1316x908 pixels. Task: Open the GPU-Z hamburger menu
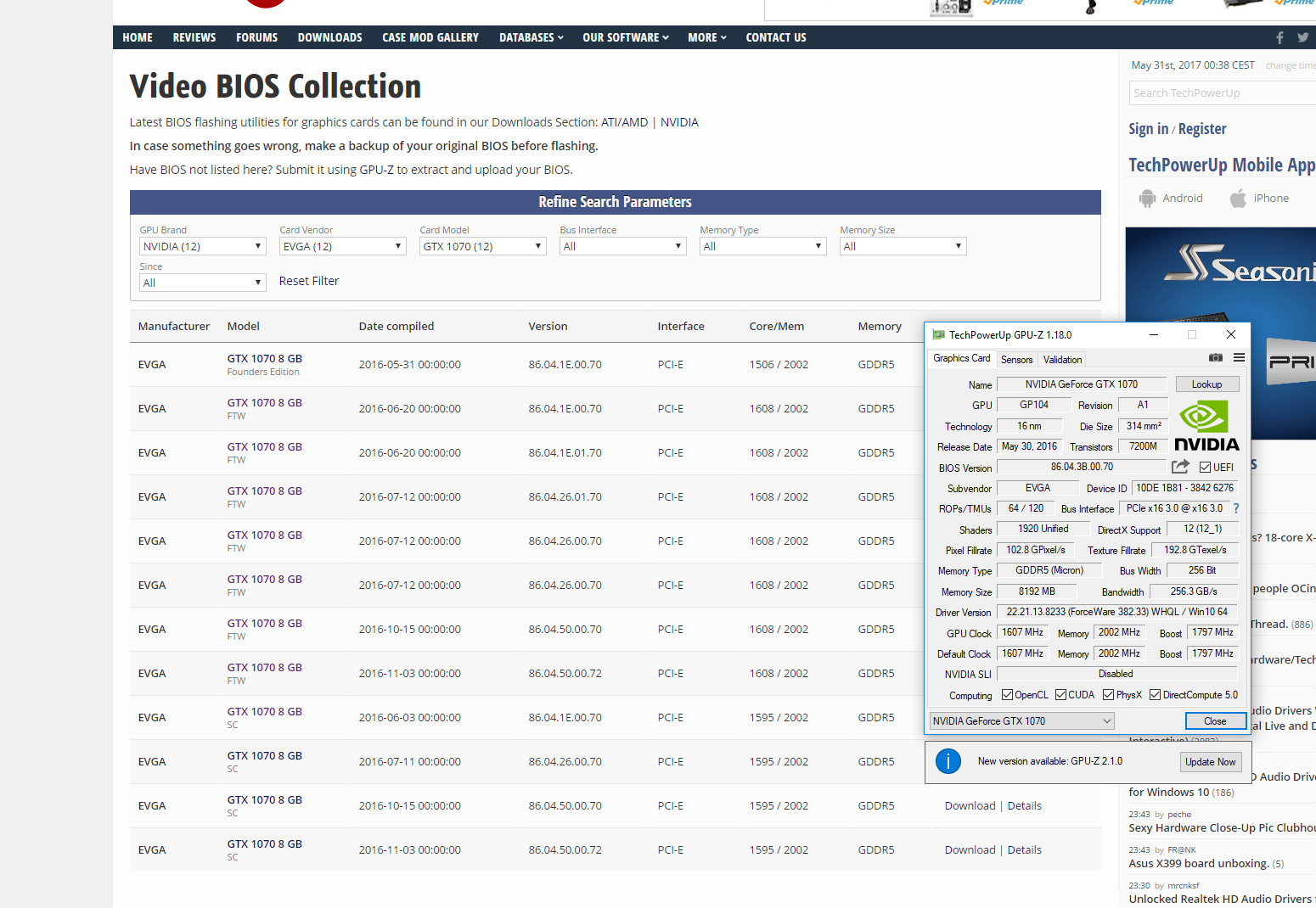1239,358
